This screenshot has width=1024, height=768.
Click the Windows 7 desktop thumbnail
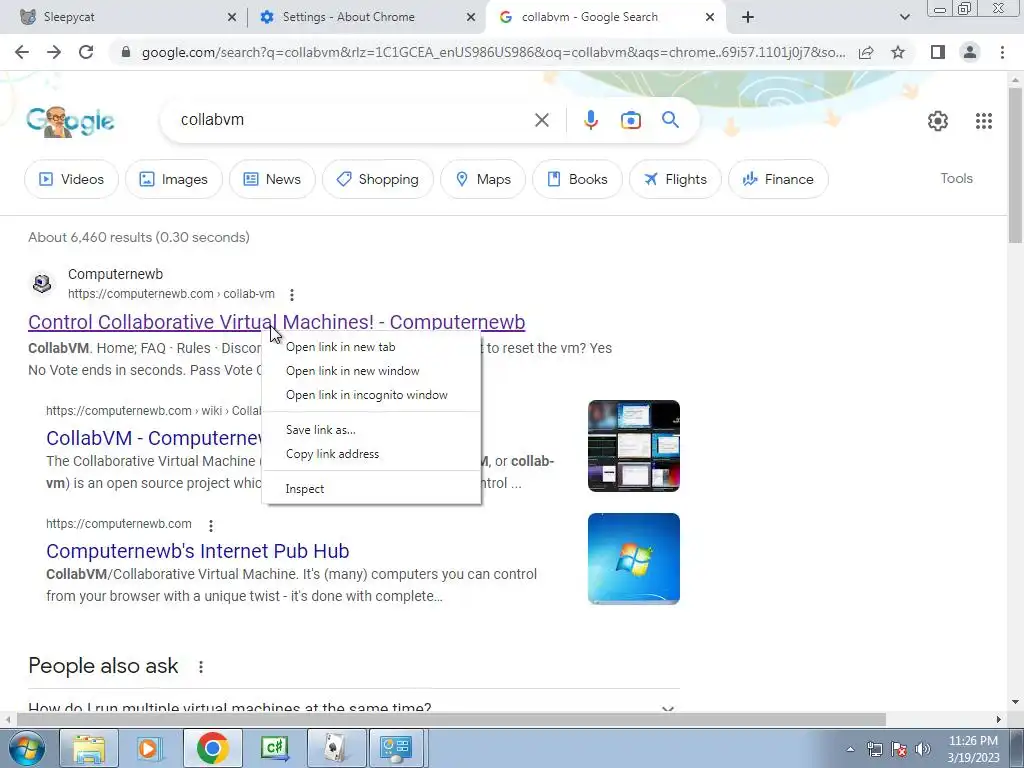click(633, 559)
